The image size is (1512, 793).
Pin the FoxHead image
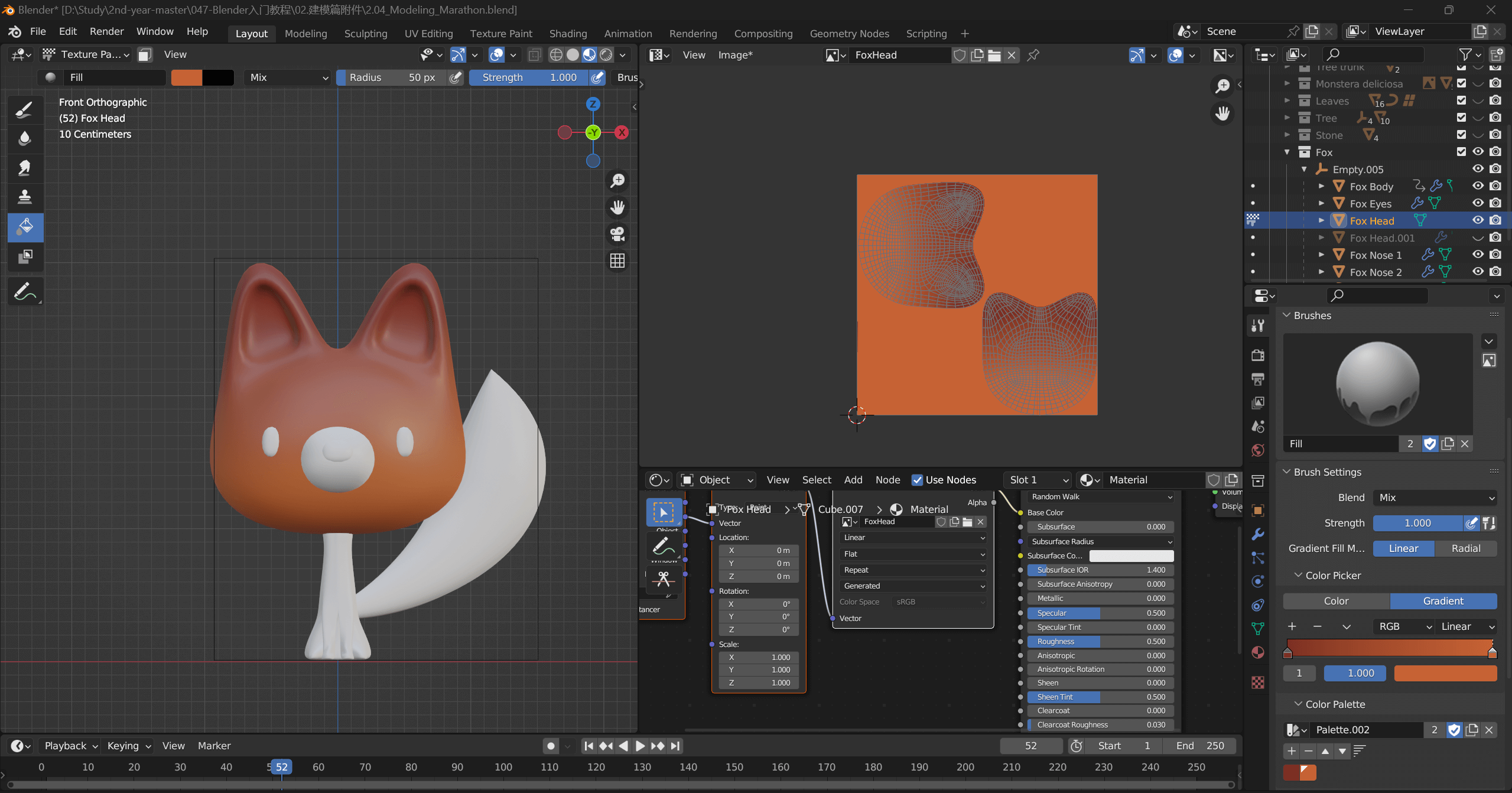click(x=1033, y=55)
